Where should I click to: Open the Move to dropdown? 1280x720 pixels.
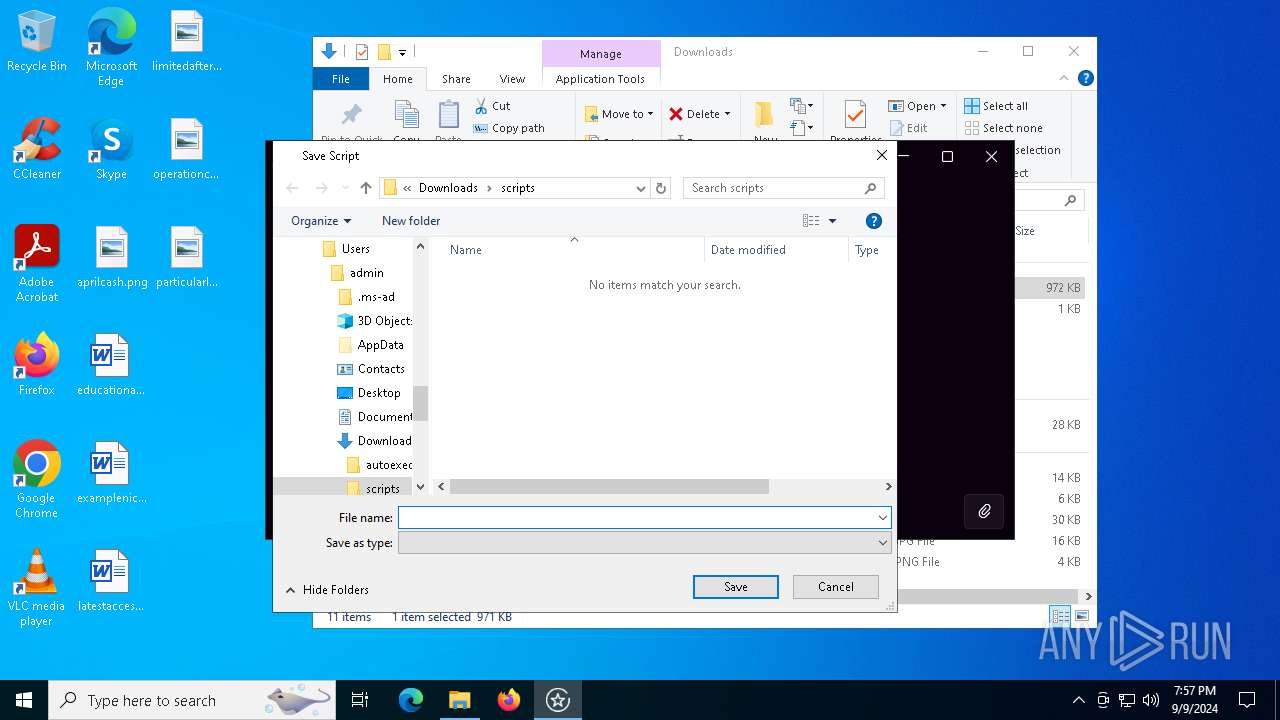click(x=619, y=114)
